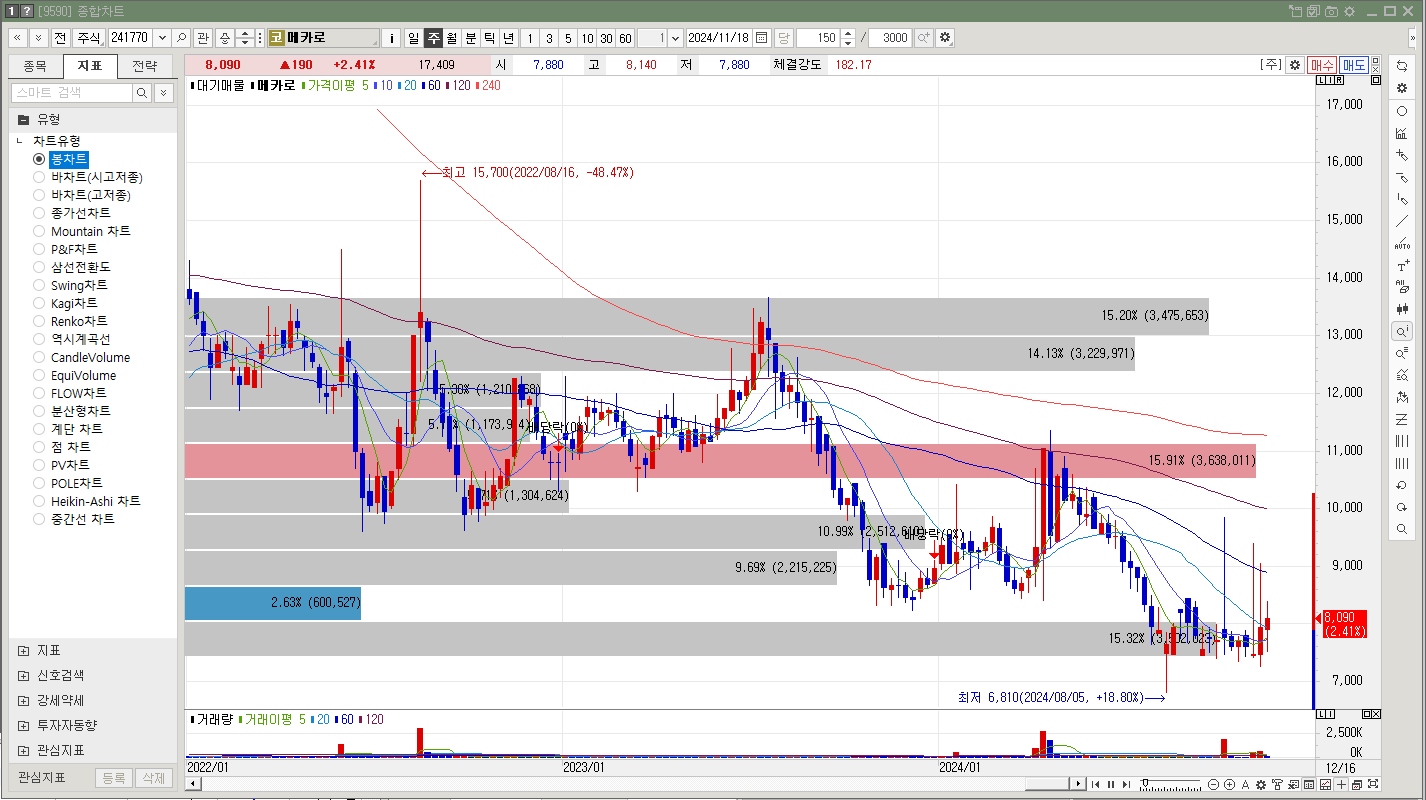Expand the 지표 section

[x=24, y=650]
